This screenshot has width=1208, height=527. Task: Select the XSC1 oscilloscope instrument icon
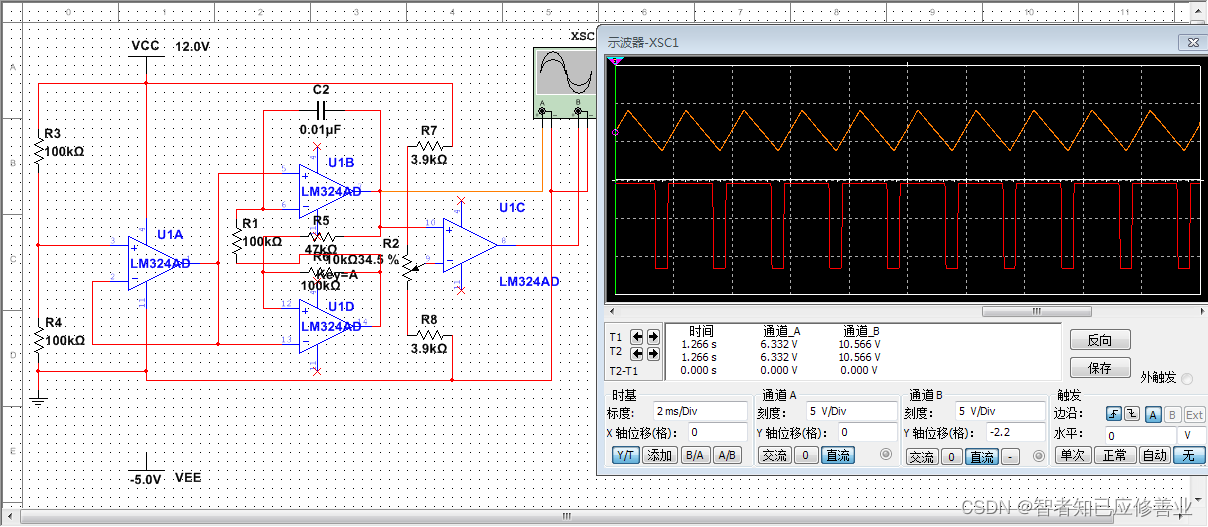560,82
